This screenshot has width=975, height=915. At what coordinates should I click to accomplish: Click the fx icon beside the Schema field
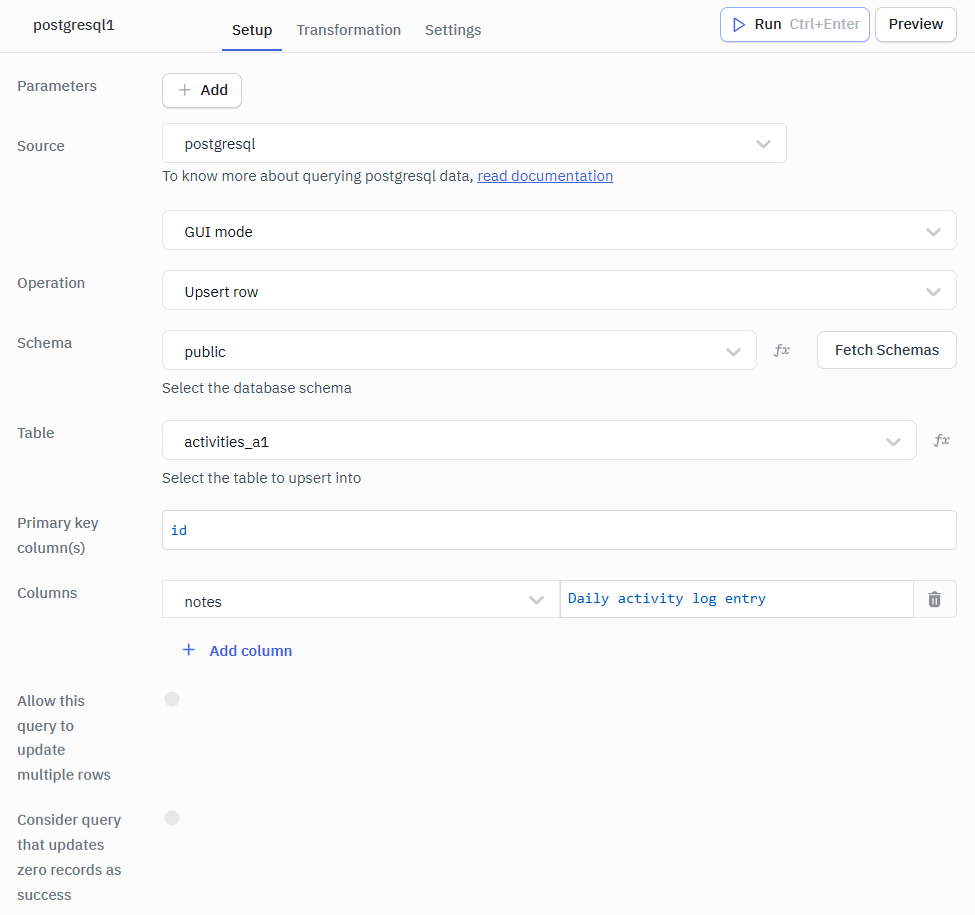coord(781,349)
